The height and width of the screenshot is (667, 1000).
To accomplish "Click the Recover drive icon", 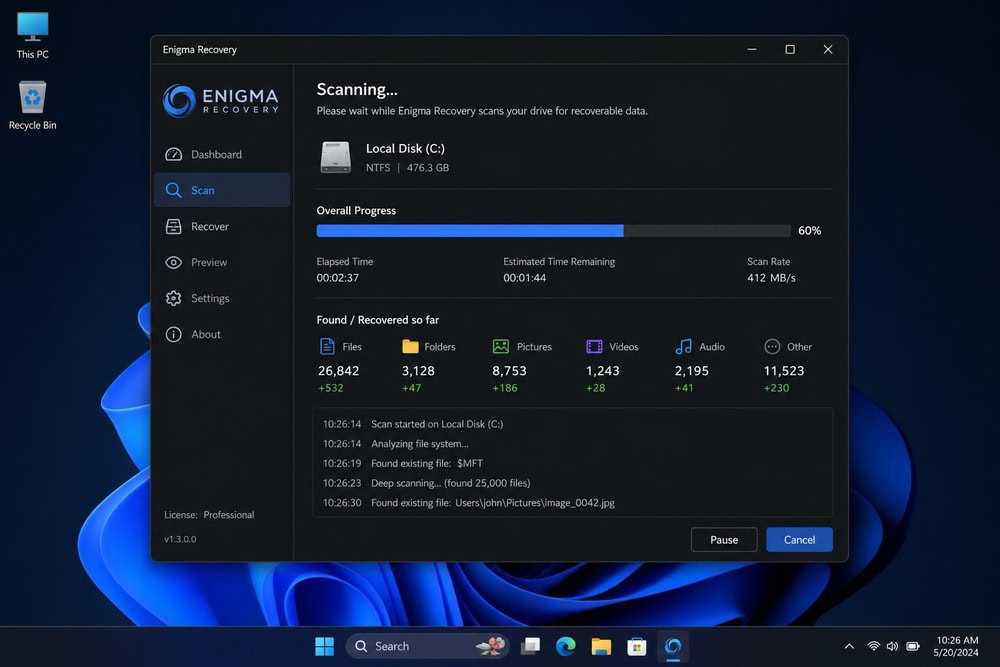I will [x=173, y=226].
